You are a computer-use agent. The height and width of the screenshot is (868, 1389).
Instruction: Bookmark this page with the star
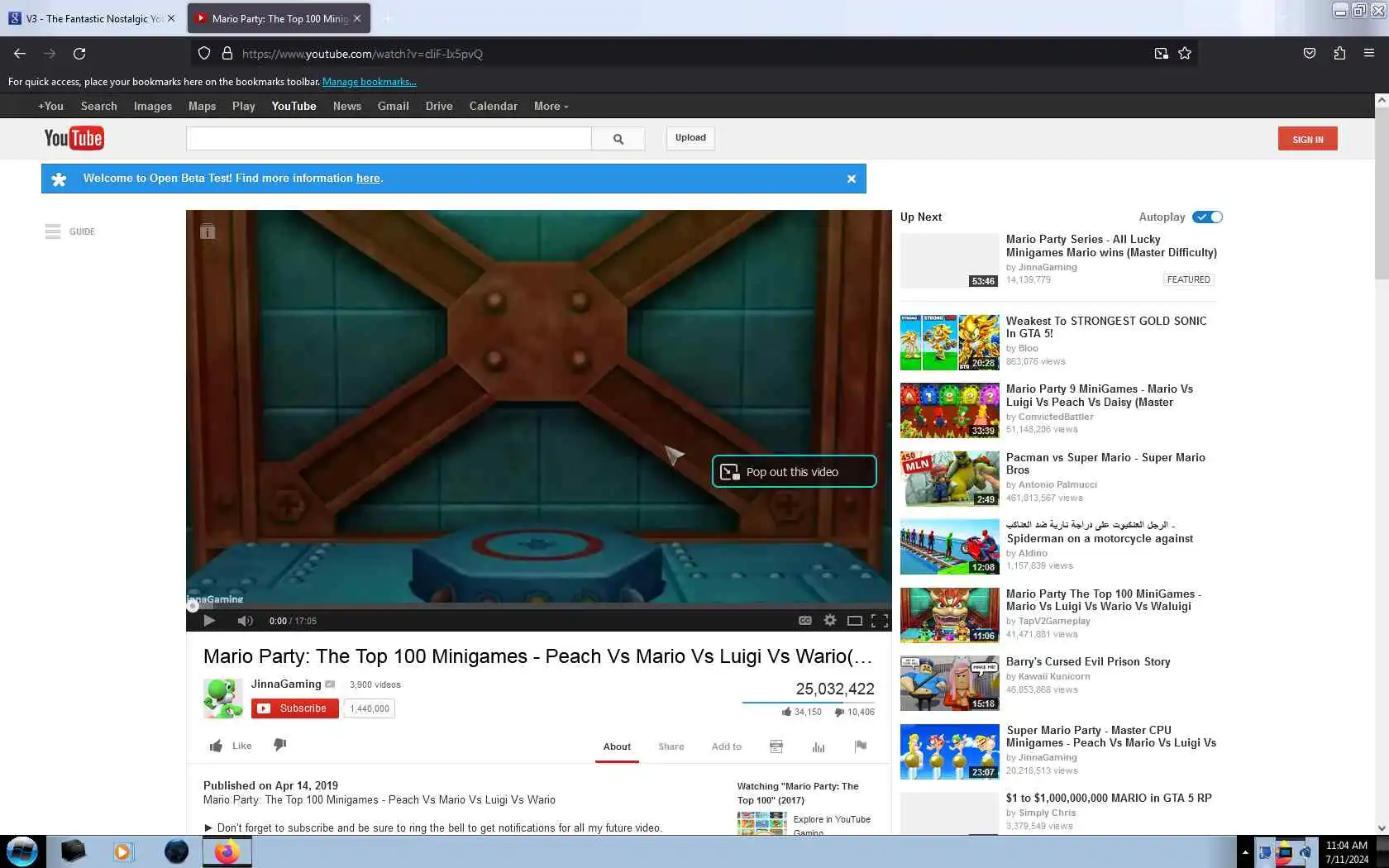[1185, 54]
